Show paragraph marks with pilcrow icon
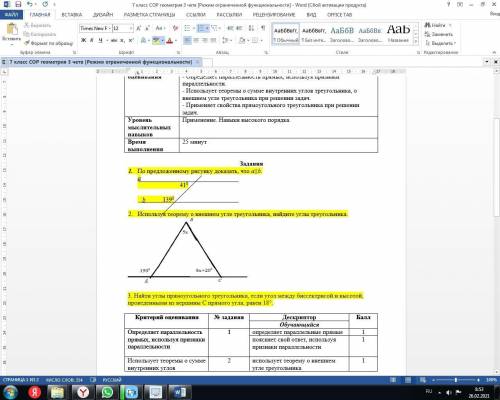The height and width of the screenshot is (400, 500). click(x=263, y=28)
